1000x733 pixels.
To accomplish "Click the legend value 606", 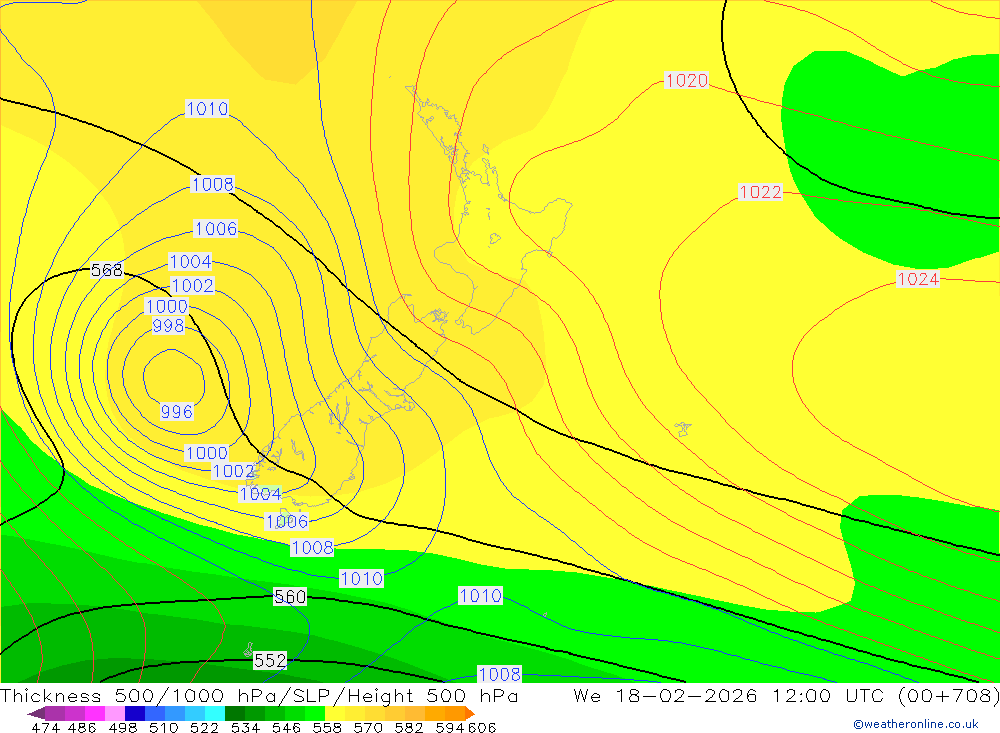I will pos(482,727).
